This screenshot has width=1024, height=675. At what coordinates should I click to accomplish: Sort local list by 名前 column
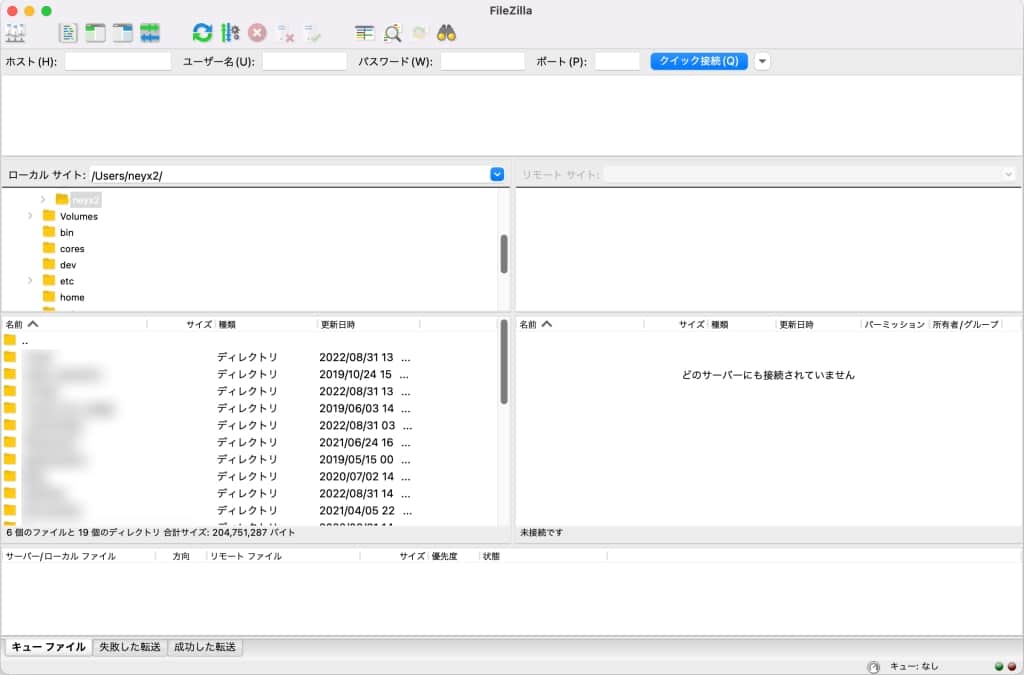[x=74, y=324]
